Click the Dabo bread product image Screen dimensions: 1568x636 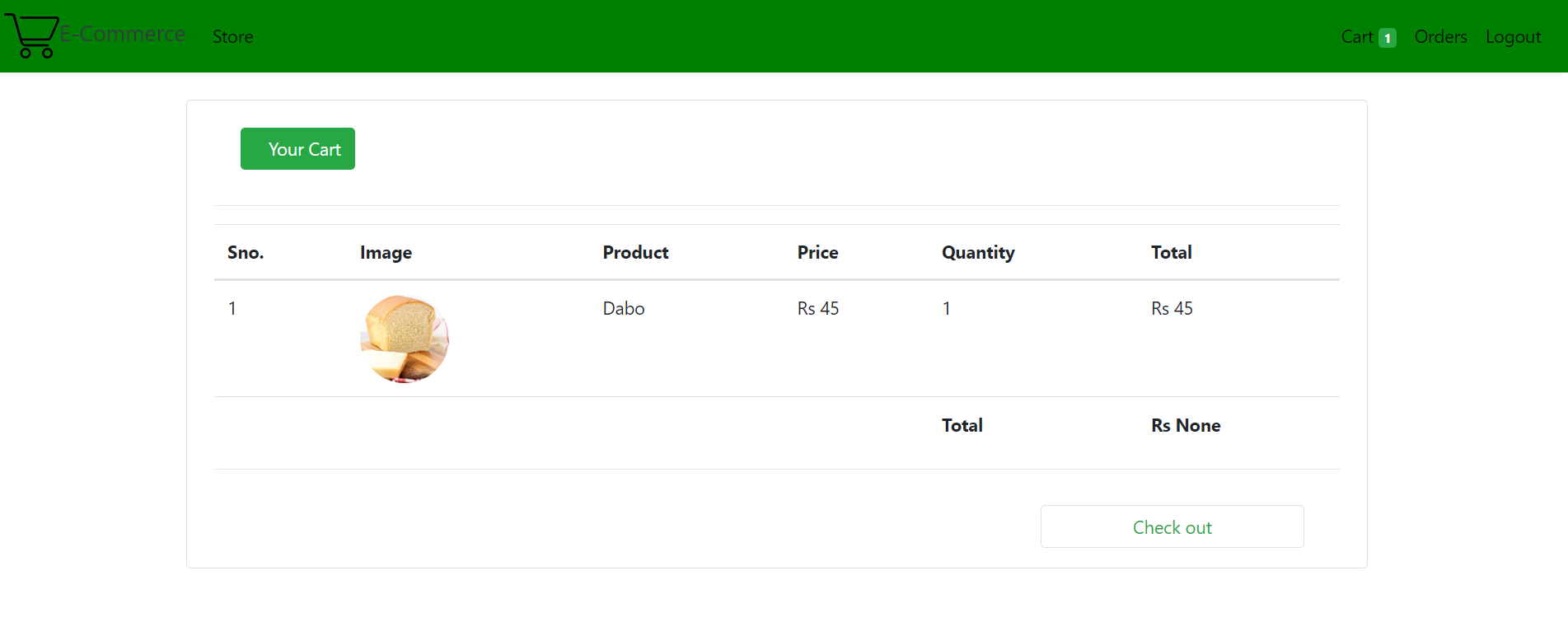[404, 339]
